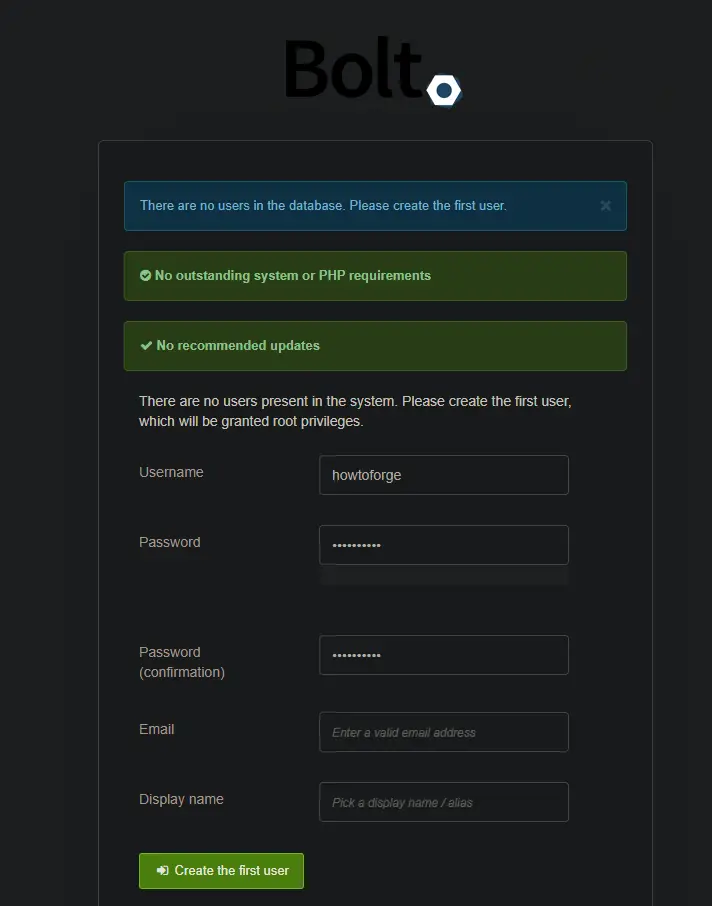Image resolution: width=712 pixels, height=906 pixels.
Task: Click the Display name label
Action: pyautogui.click(x=181, y=799)
